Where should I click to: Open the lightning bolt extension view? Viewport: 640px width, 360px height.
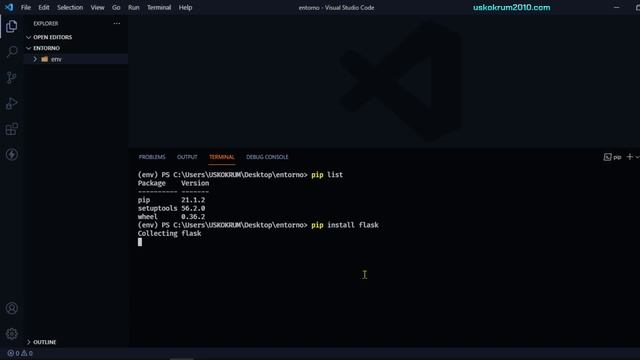11,154
